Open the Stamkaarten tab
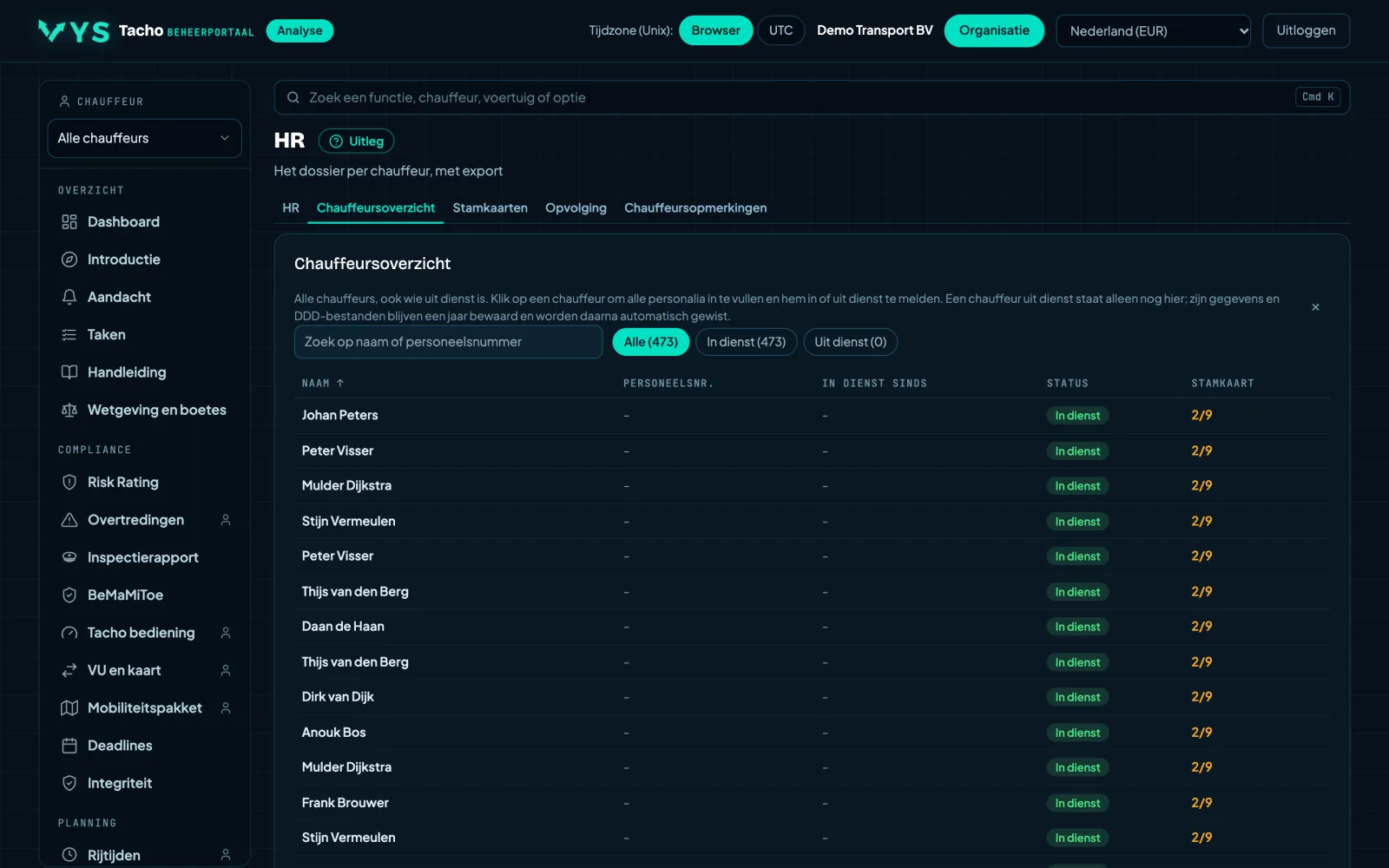The image size is (1389, 868). (x=490, y=208)
